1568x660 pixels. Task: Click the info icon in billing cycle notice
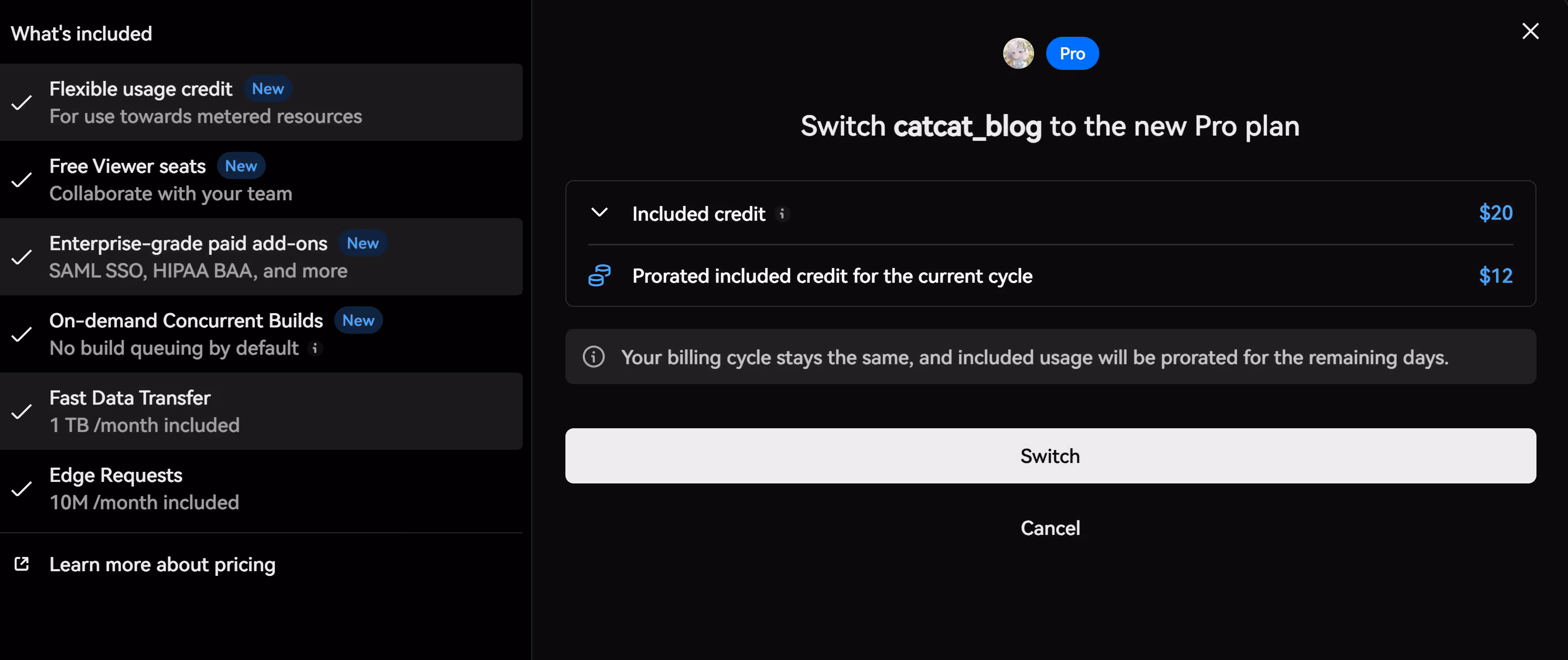(593, 357)
